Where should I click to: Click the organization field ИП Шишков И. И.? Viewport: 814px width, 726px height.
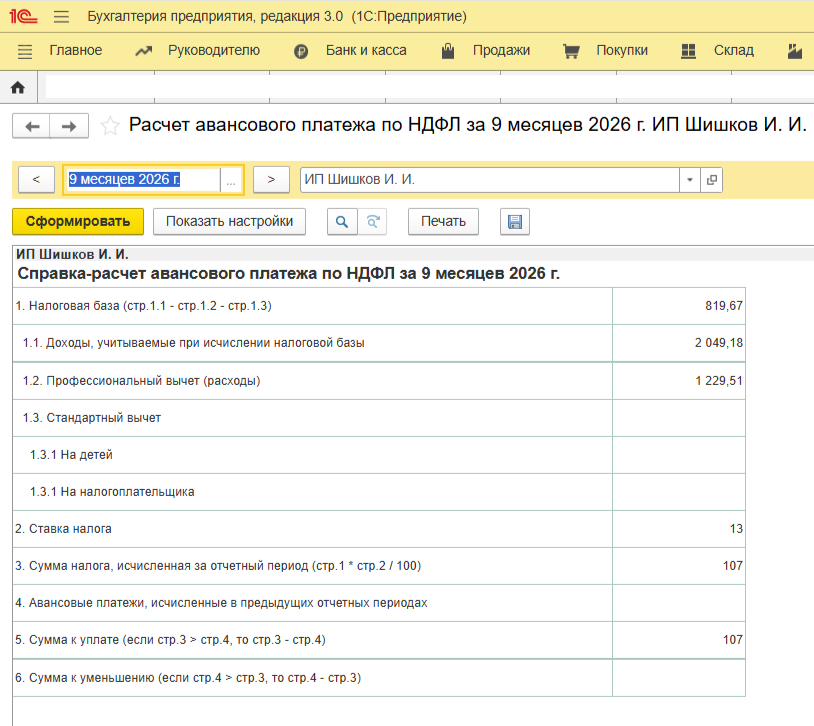click(490, 180)
